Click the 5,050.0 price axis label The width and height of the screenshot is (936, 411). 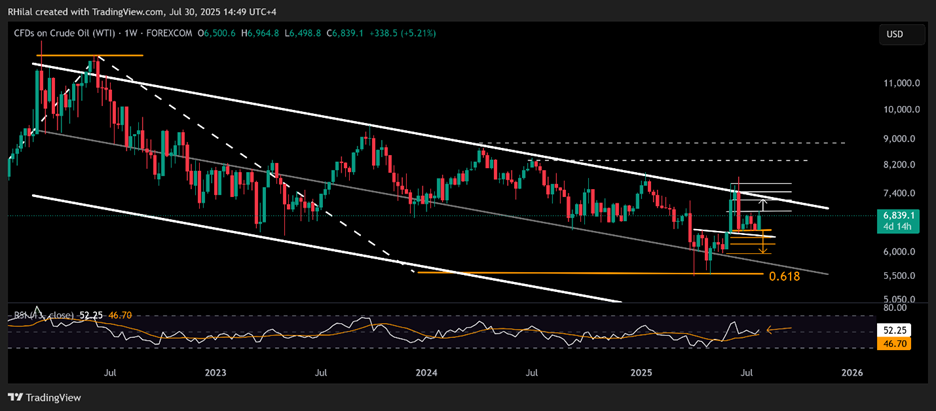pos(898,299)
